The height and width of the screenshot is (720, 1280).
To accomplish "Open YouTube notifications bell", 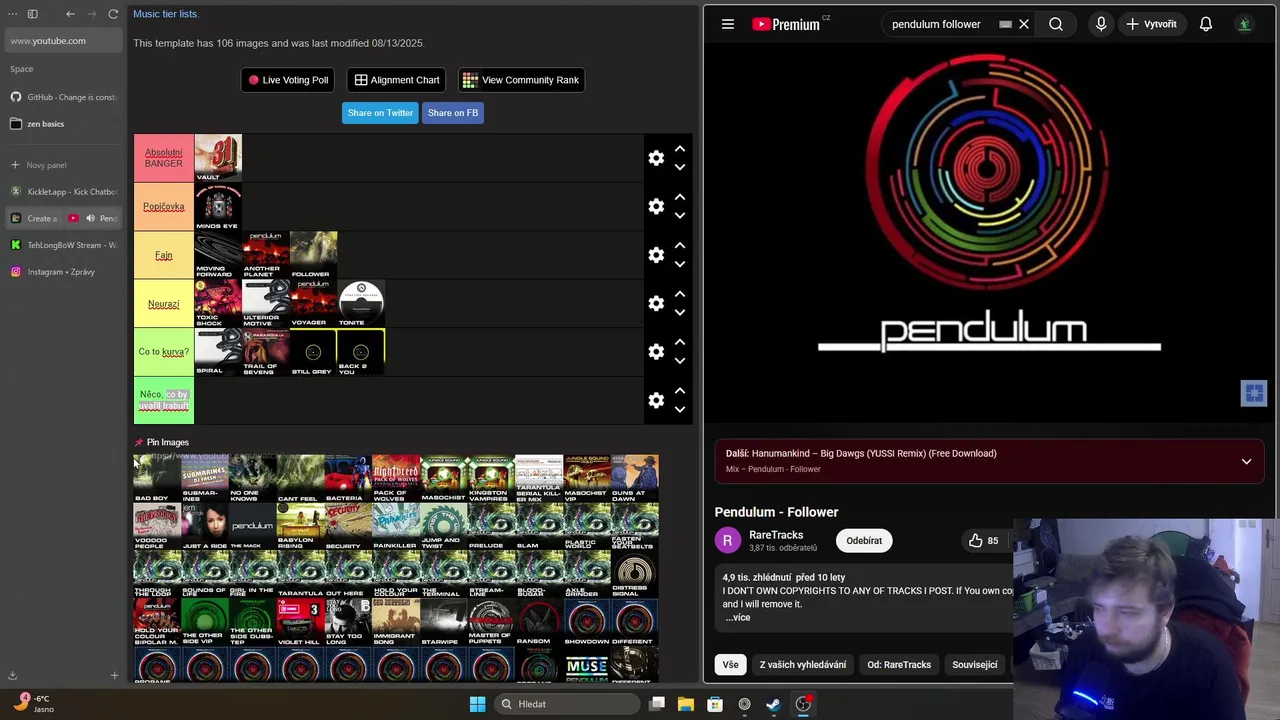I will point(1206,24).
